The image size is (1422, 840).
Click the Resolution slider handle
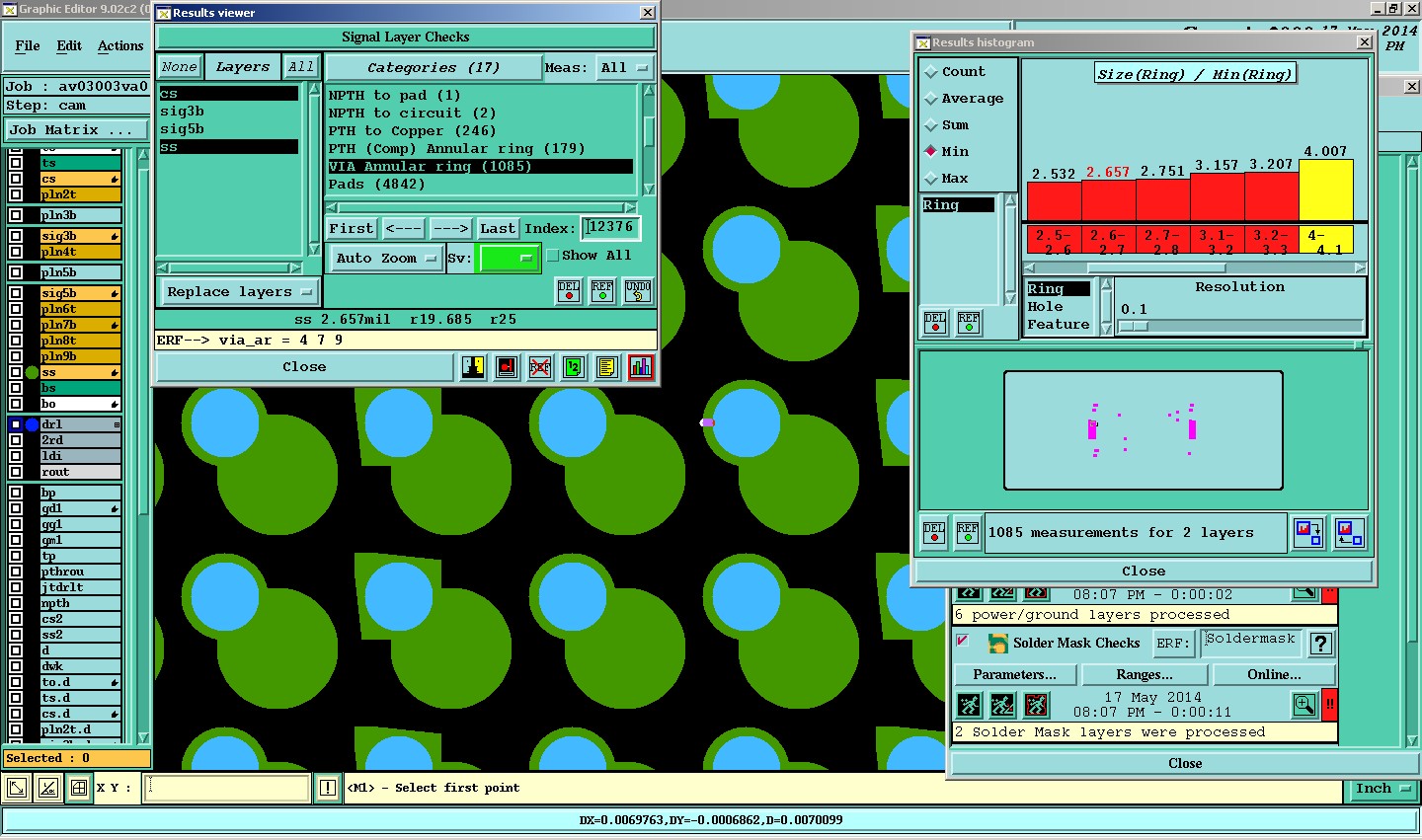[1134, 327]
